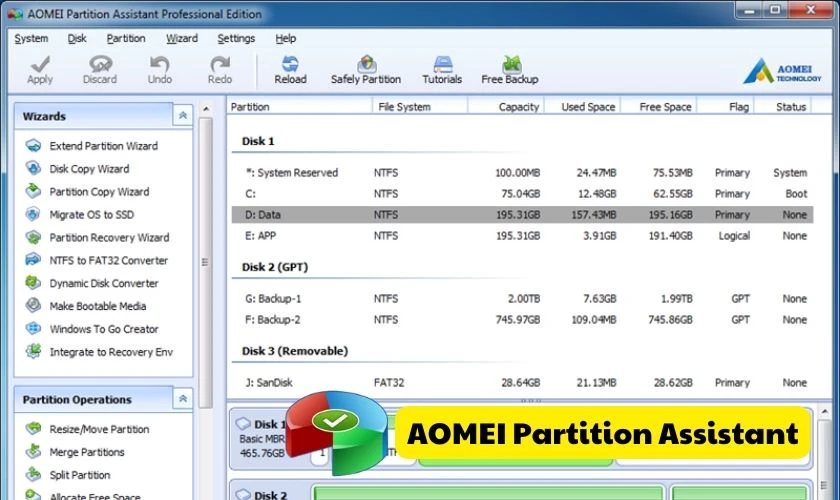Open the Safely Partition tool

[366, 70]
